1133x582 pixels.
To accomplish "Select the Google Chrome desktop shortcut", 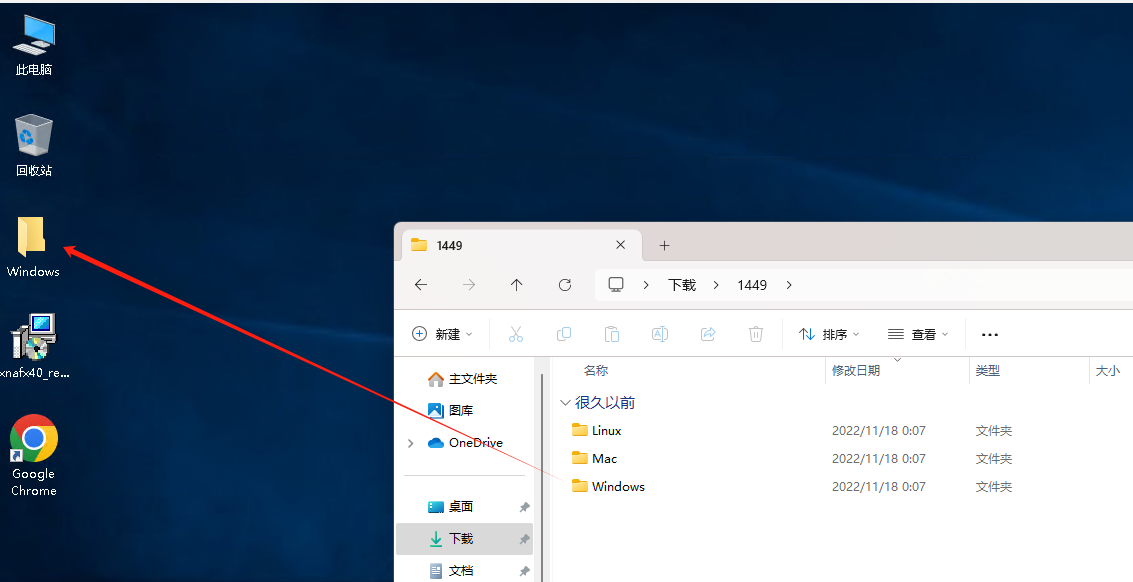I will 33,455.
